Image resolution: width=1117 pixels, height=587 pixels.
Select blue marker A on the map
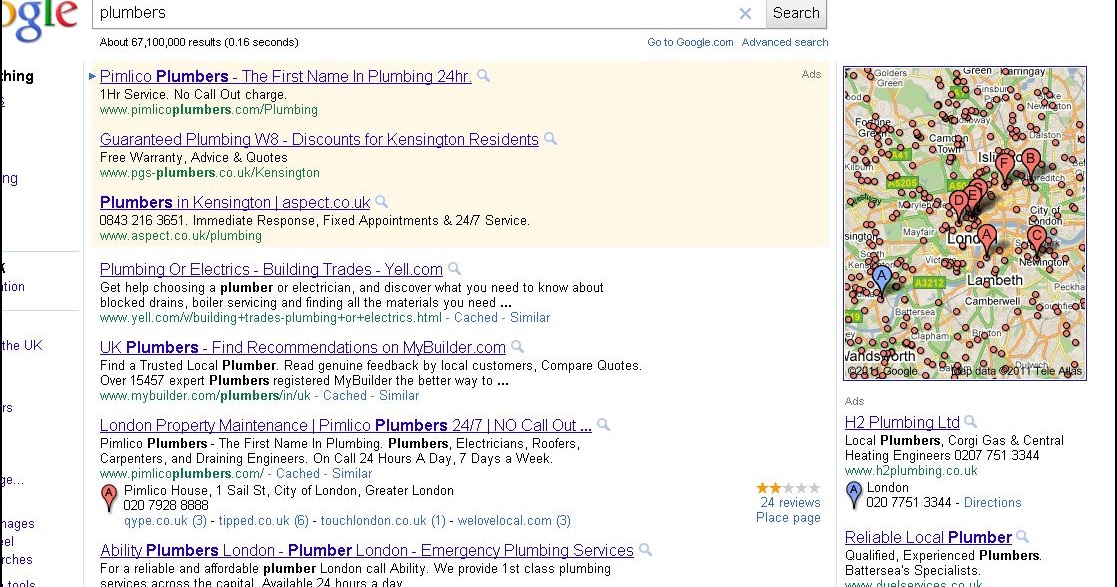tap(882, 280)
